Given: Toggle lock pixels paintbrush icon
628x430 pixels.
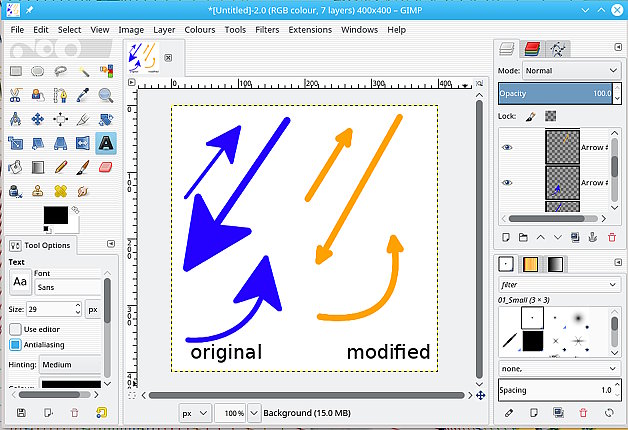Looking at the screenshot, I should 531,117.
